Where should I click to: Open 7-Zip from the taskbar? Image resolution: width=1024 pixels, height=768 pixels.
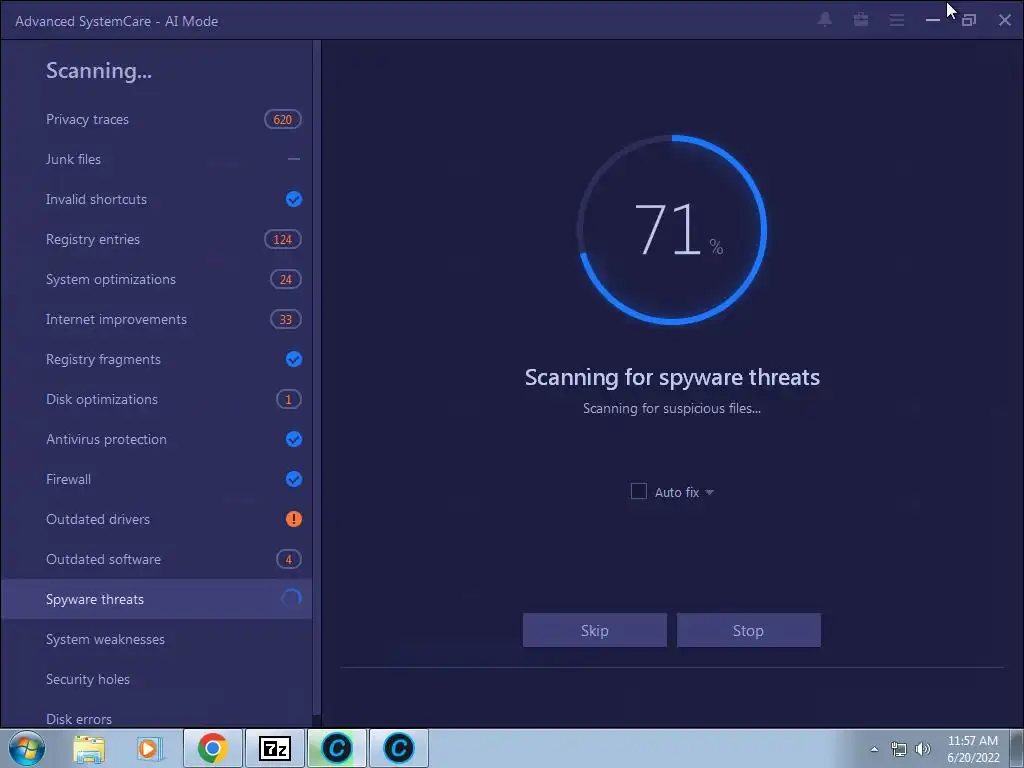(274, 748)
